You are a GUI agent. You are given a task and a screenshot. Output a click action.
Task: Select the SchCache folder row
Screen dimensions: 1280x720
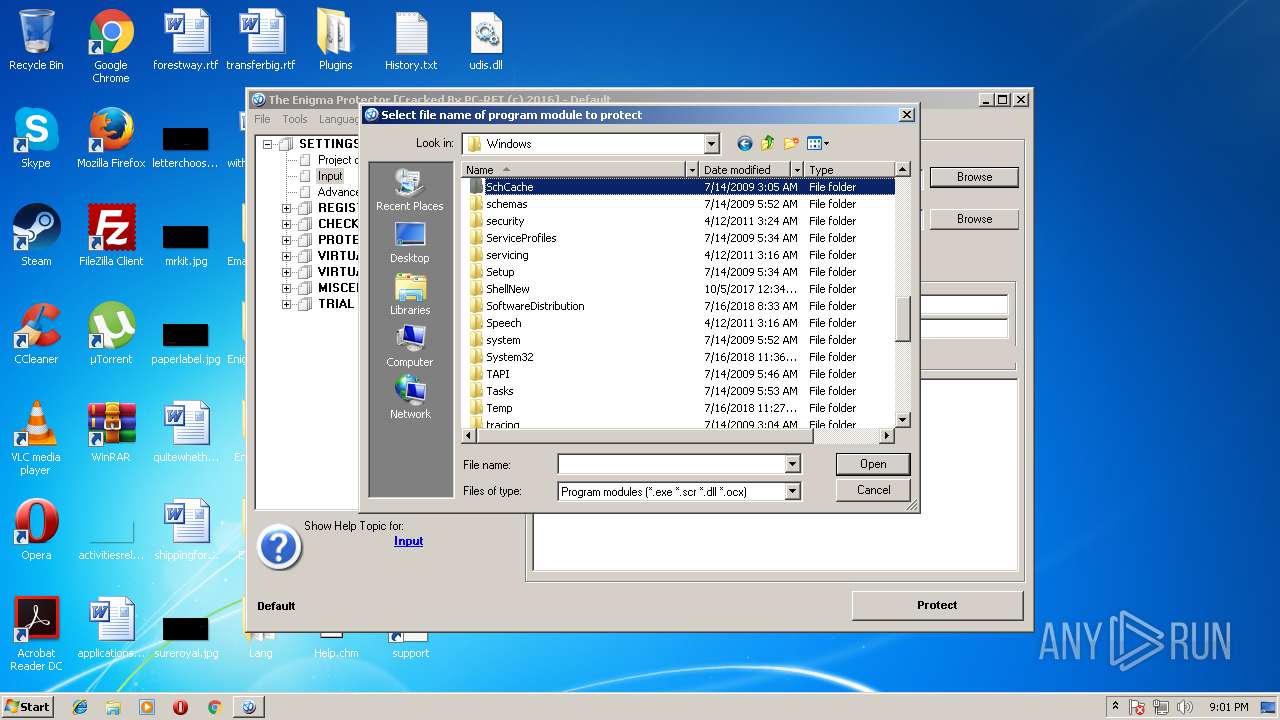click(x=678, y=187)
